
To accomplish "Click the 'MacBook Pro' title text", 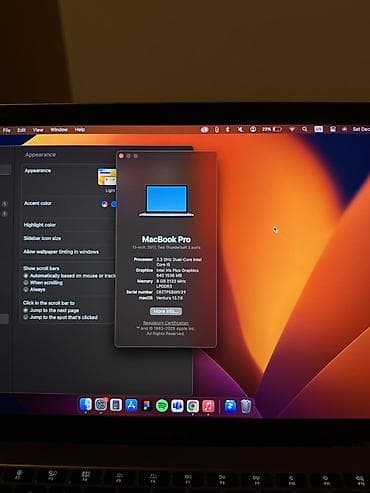I will point(166,239).
